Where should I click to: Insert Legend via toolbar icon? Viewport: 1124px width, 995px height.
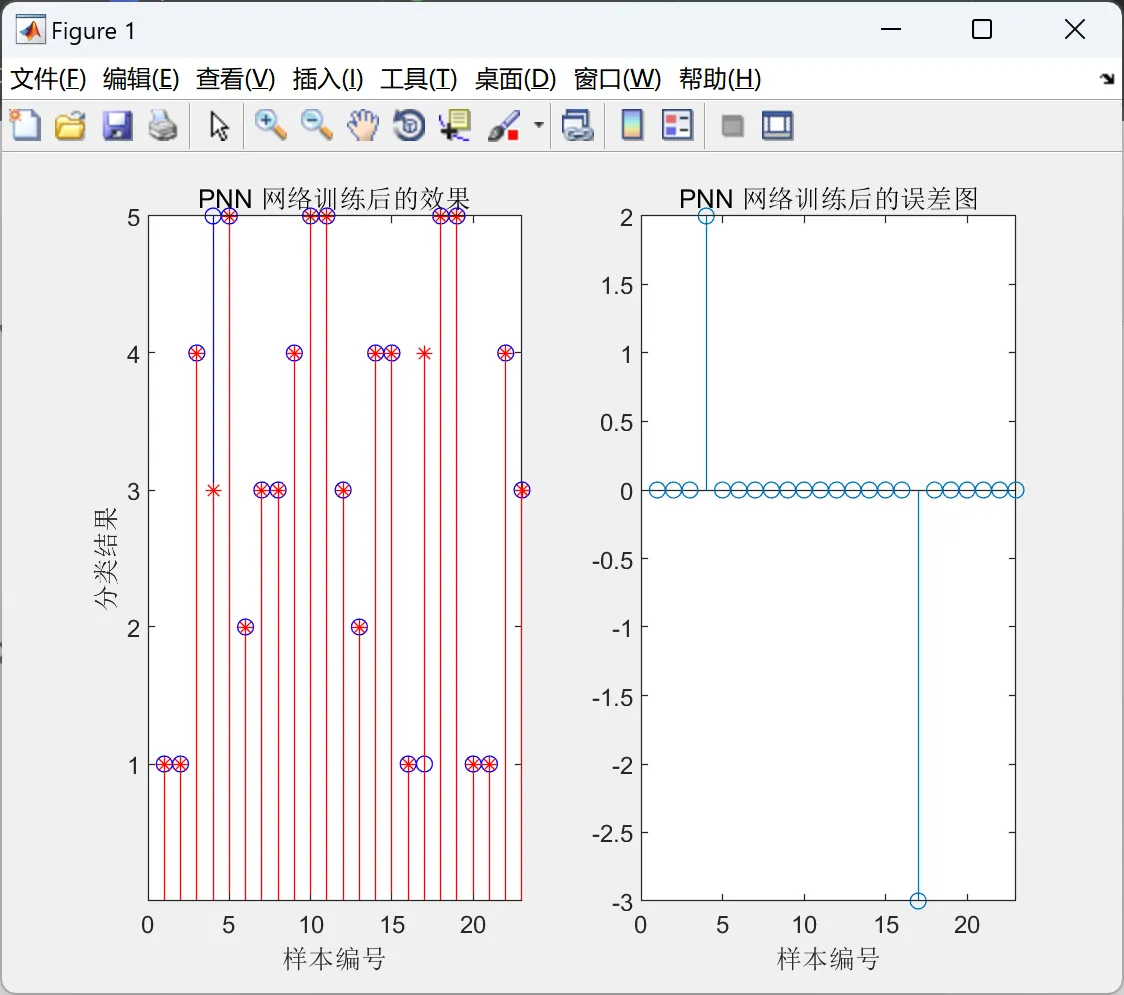click(x=677, y=125)
